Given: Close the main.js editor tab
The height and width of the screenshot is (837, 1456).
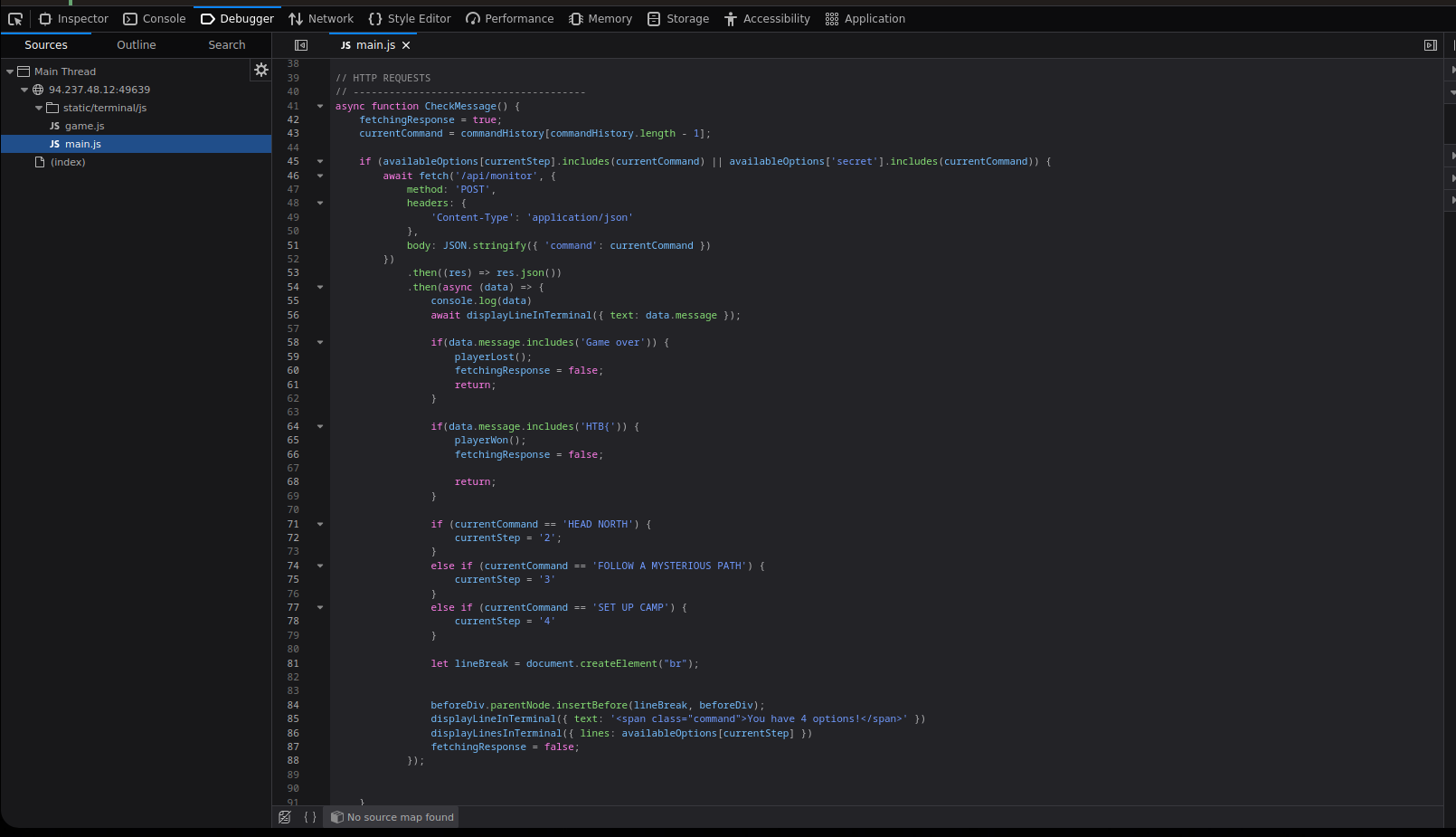Looking at the screenshot, I should pyautogui.click(x=406, y=45).
